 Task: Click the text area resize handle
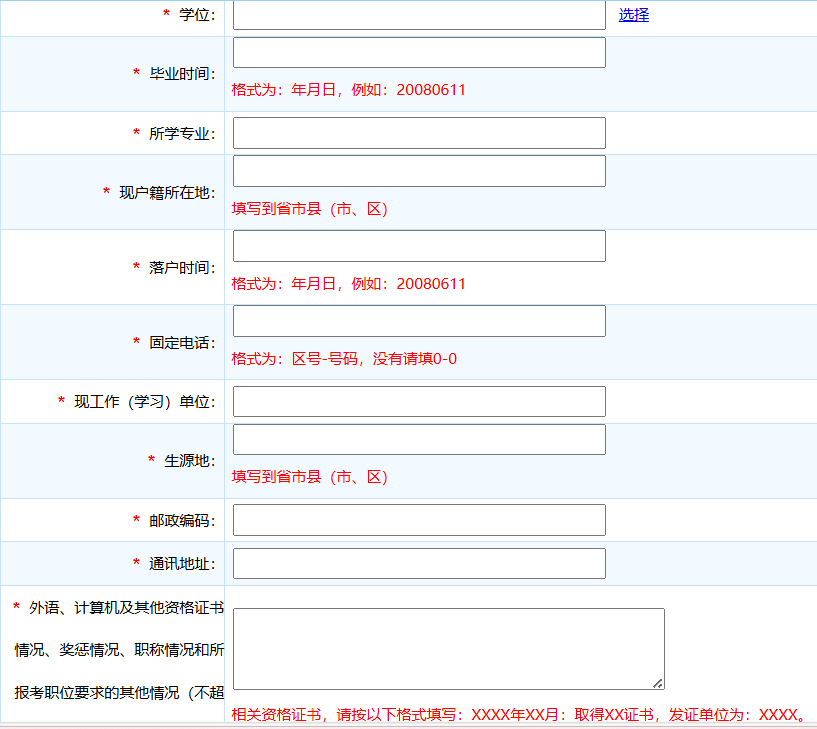tap(658, 683)
